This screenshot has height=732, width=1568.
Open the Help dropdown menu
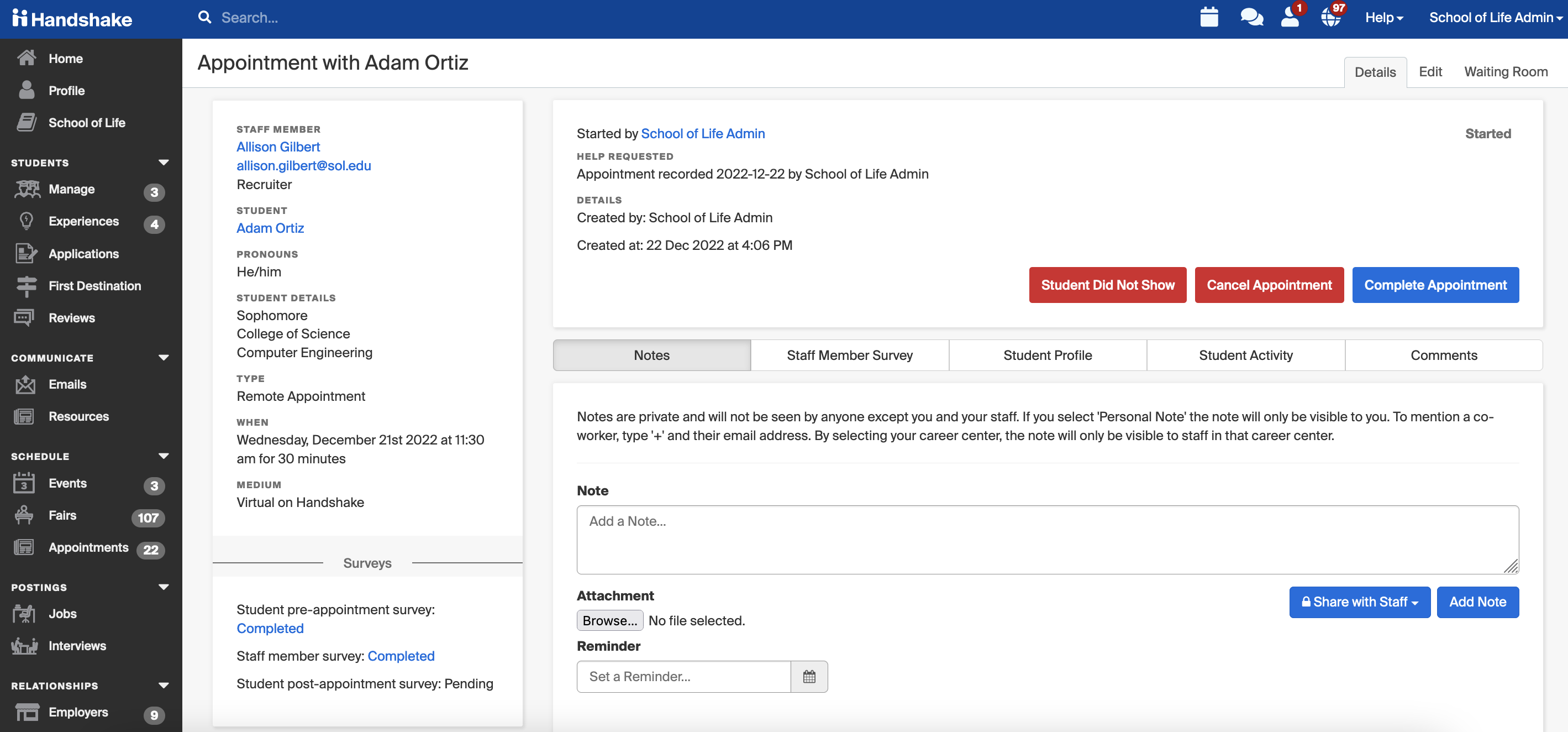pyautogui.click(x=1383, y=18)
